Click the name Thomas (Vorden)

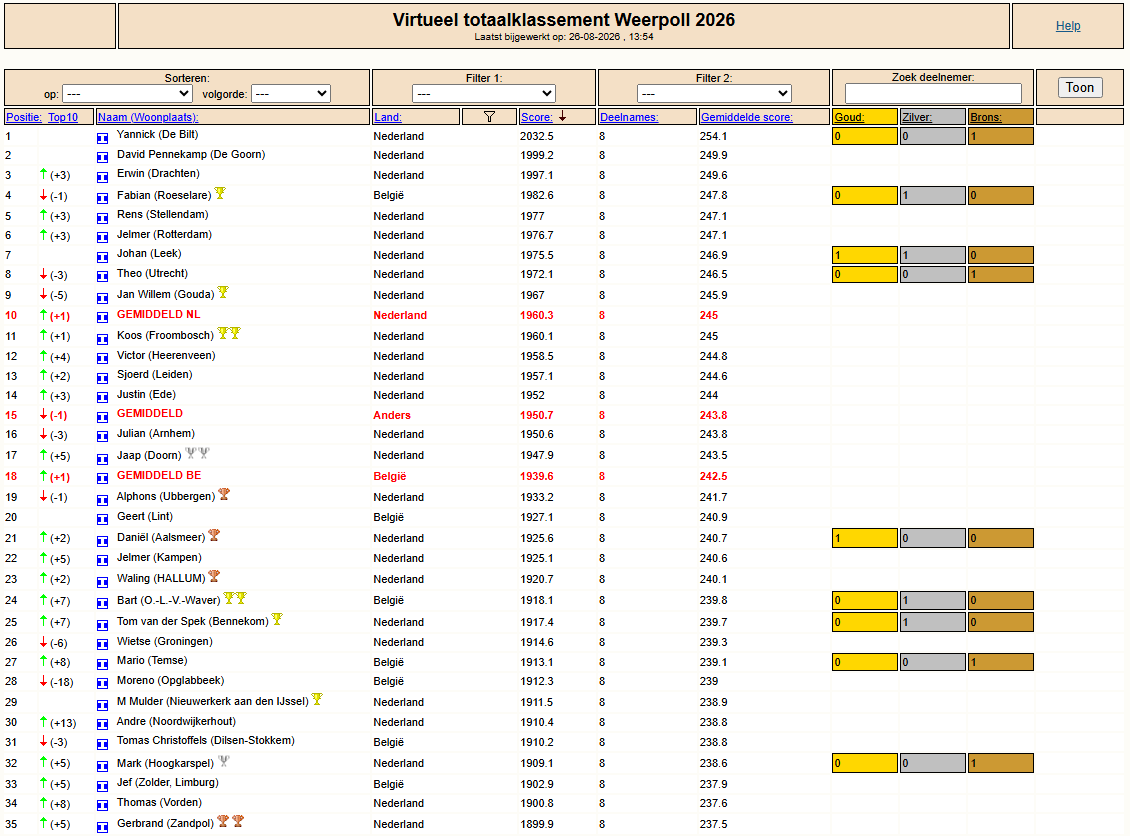coord(159,803)
